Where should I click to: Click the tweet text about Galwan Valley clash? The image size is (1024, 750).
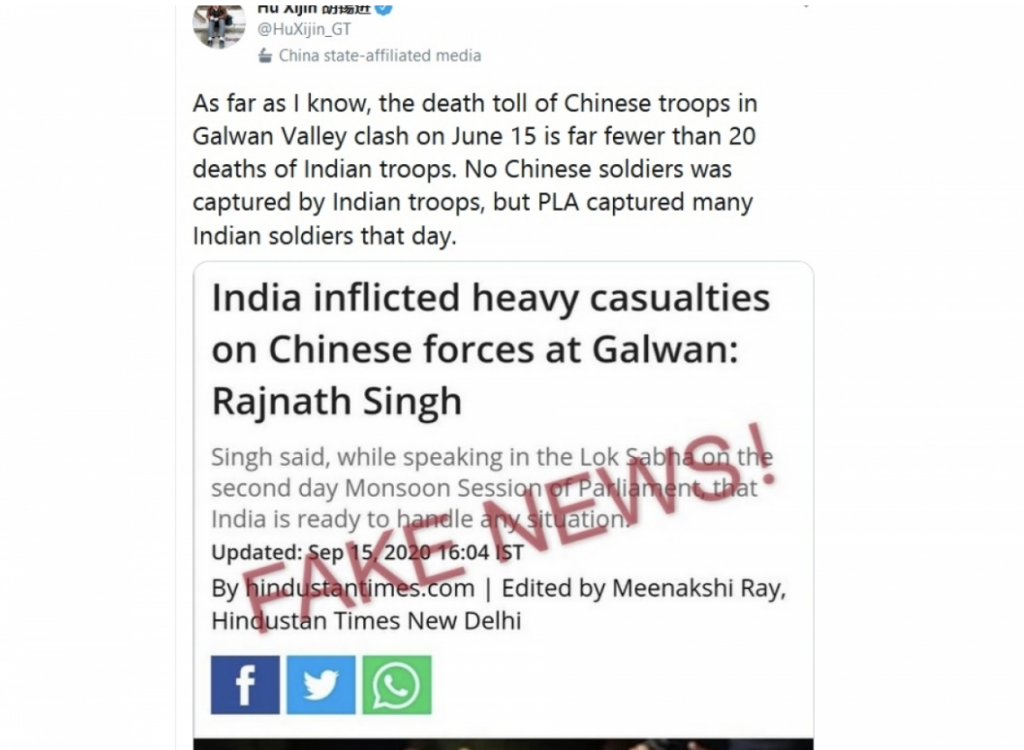pyautogui.click(x=475, y=169)
